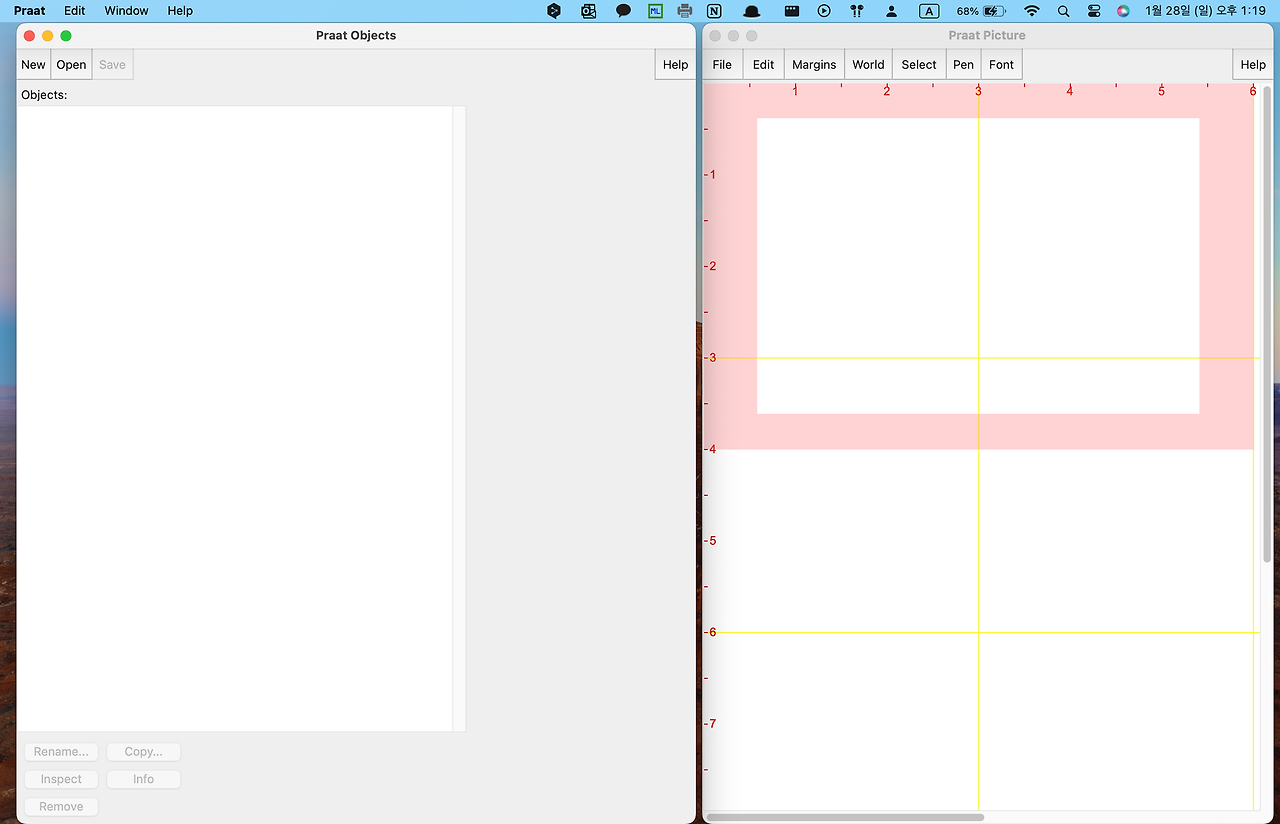Open the Help menu in Praat Picture window

[1253, 65]
